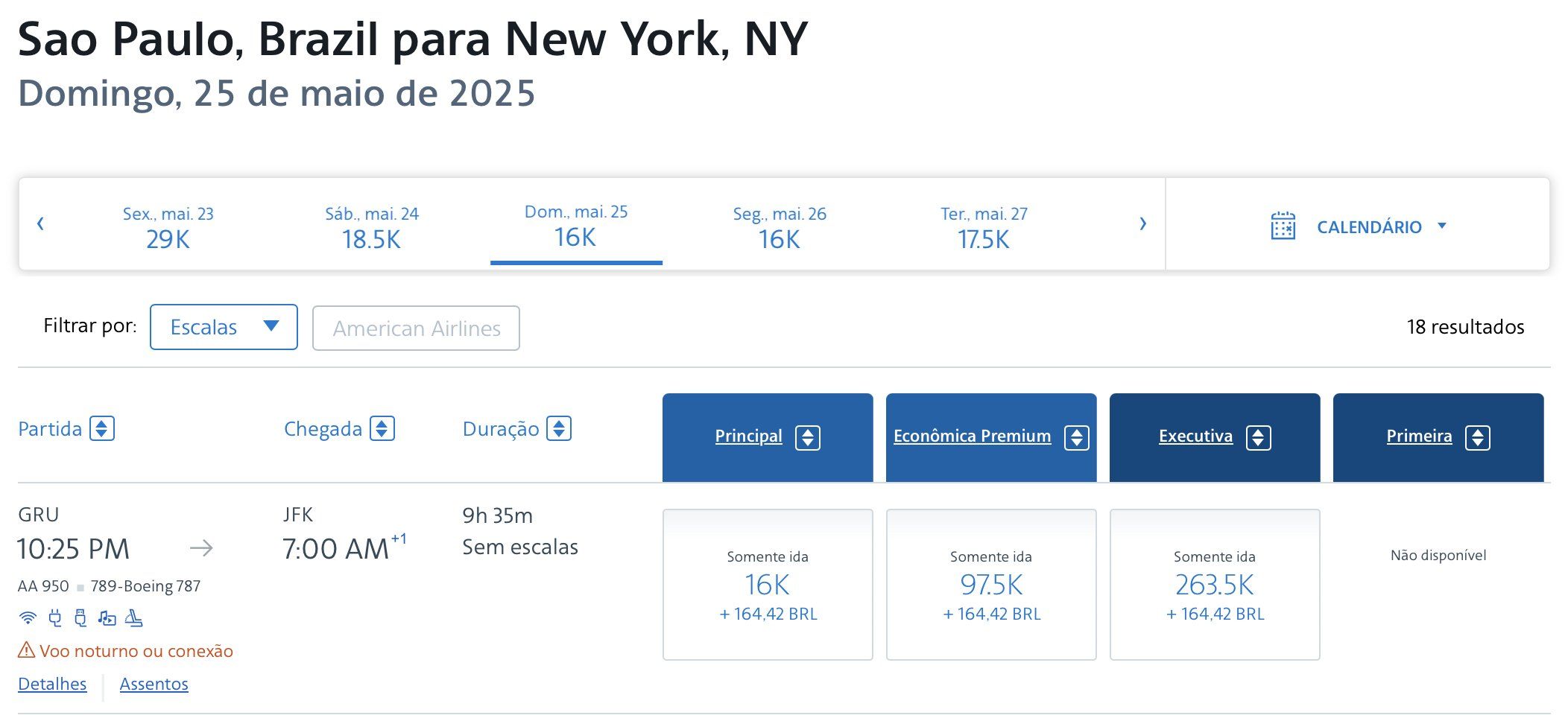Open the Detalhes link
1568x724 pixels.
pos(52,684)
